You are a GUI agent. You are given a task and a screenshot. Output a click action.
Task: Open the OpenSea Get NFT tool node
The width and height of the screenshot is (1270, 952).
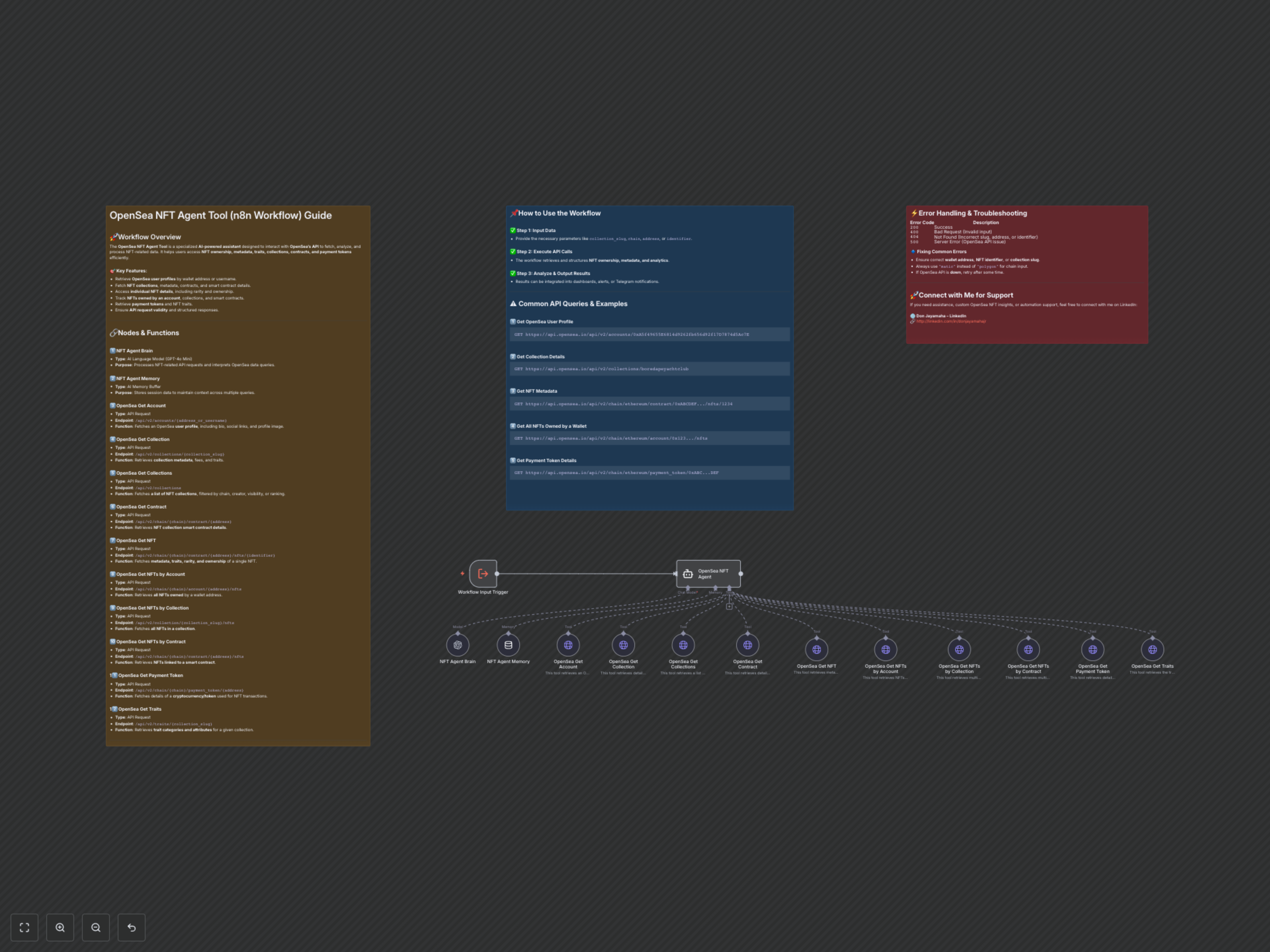coord(817,650)
